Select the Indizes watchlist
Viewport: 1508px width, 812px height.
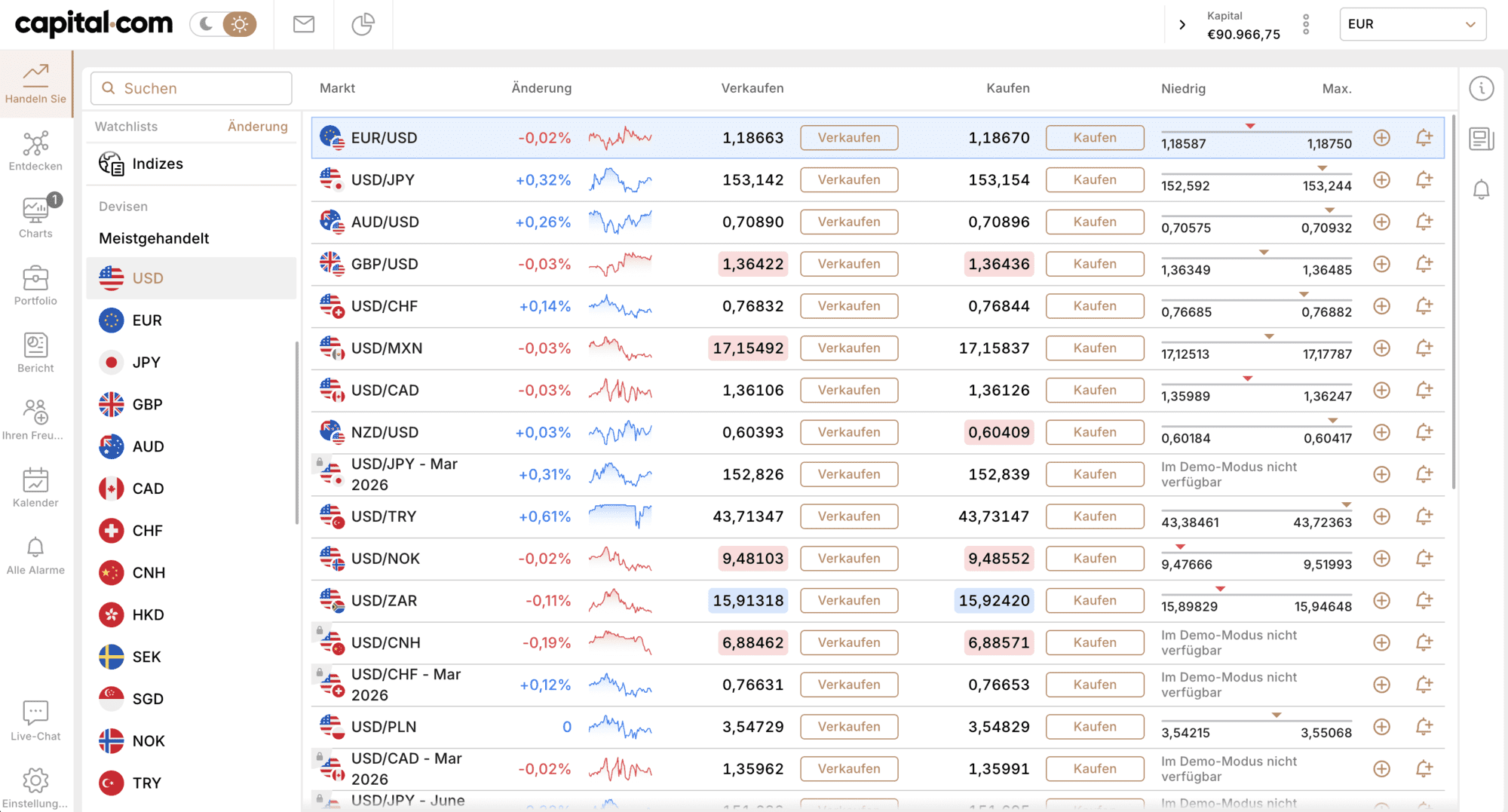point(158,164)
